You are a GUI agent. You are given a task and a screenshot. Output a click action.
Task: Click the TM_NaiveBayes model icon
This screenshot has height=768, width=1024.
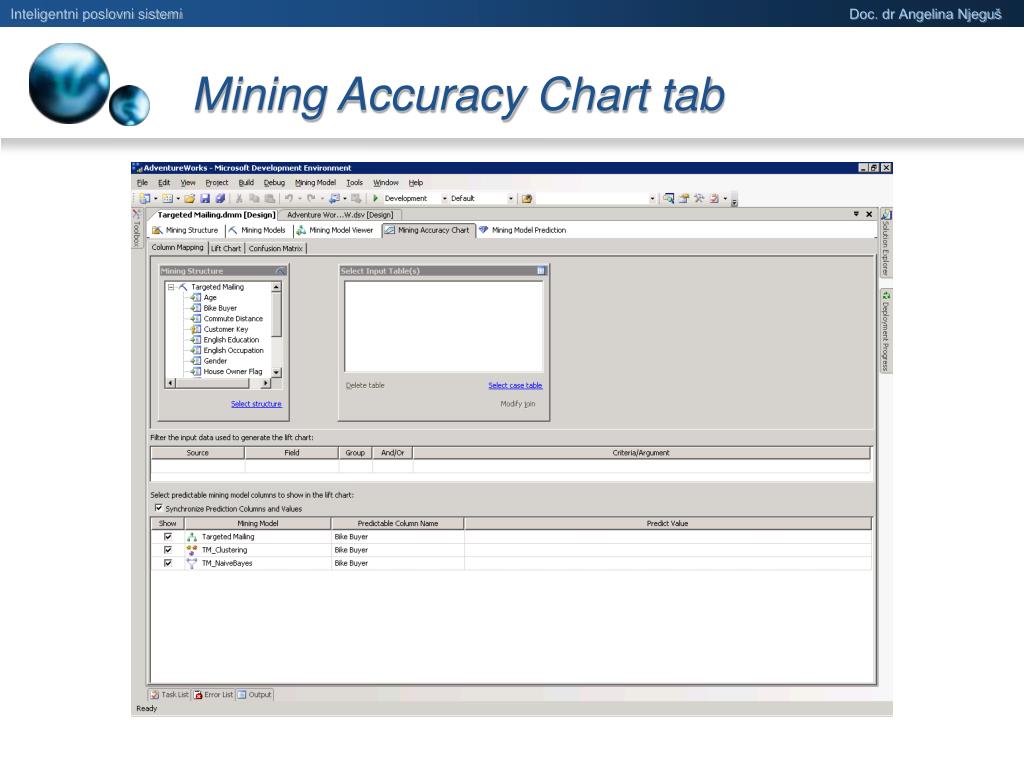point(191,563)
